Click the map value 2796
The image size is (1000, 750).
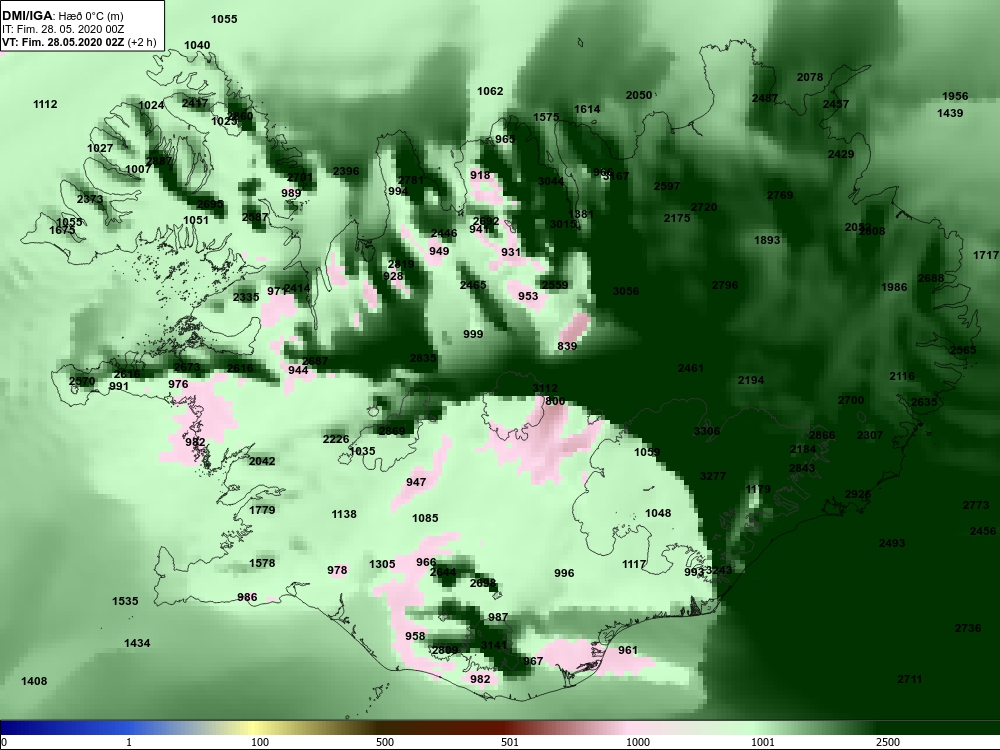point(725,285)
